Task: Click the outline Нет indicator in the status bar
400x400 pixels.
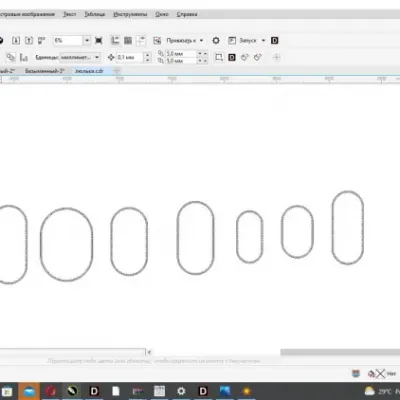Action: (x=382, y=374)
